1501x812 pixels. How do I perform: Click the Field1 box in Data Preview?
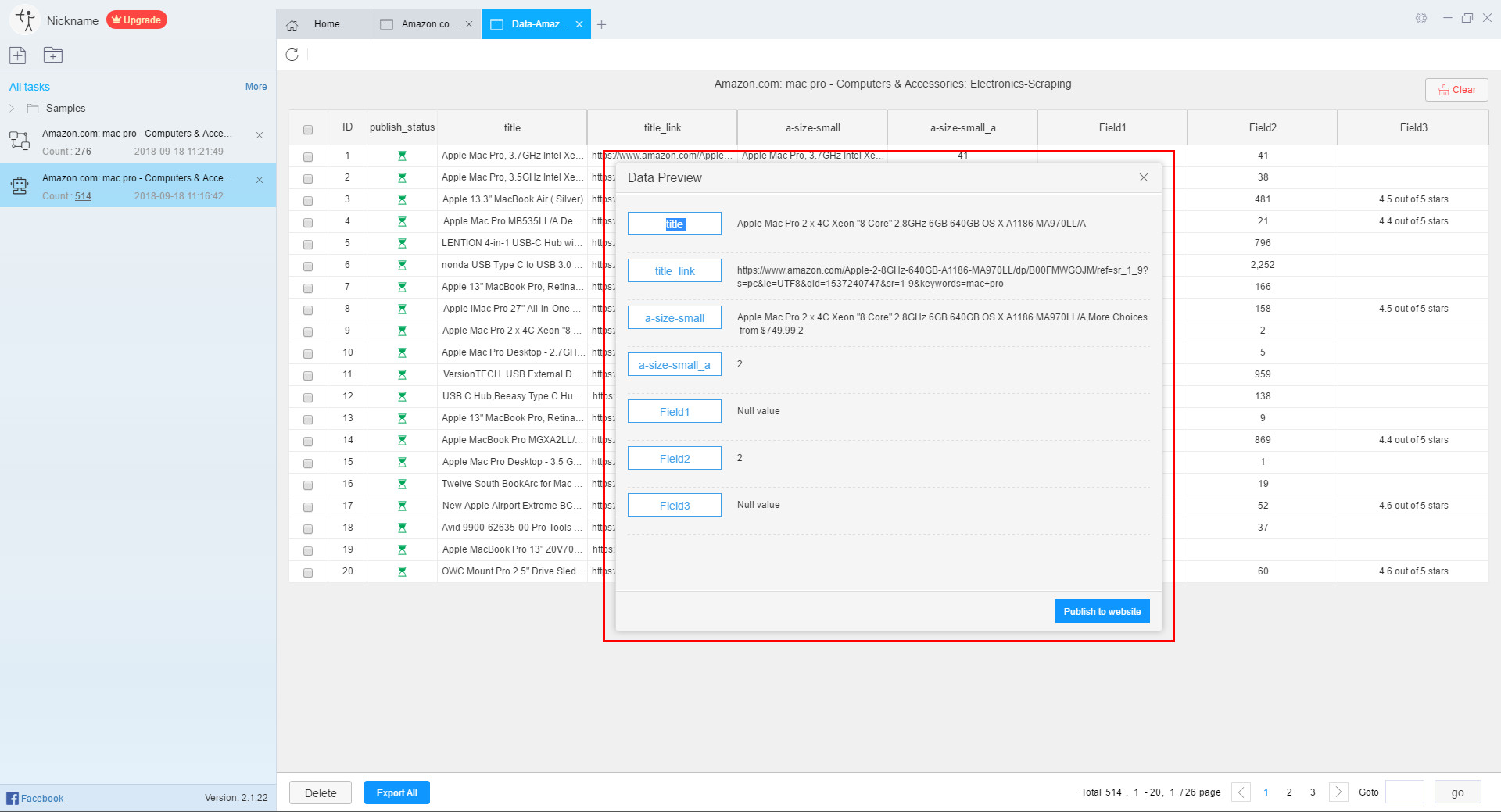point(675,411)
